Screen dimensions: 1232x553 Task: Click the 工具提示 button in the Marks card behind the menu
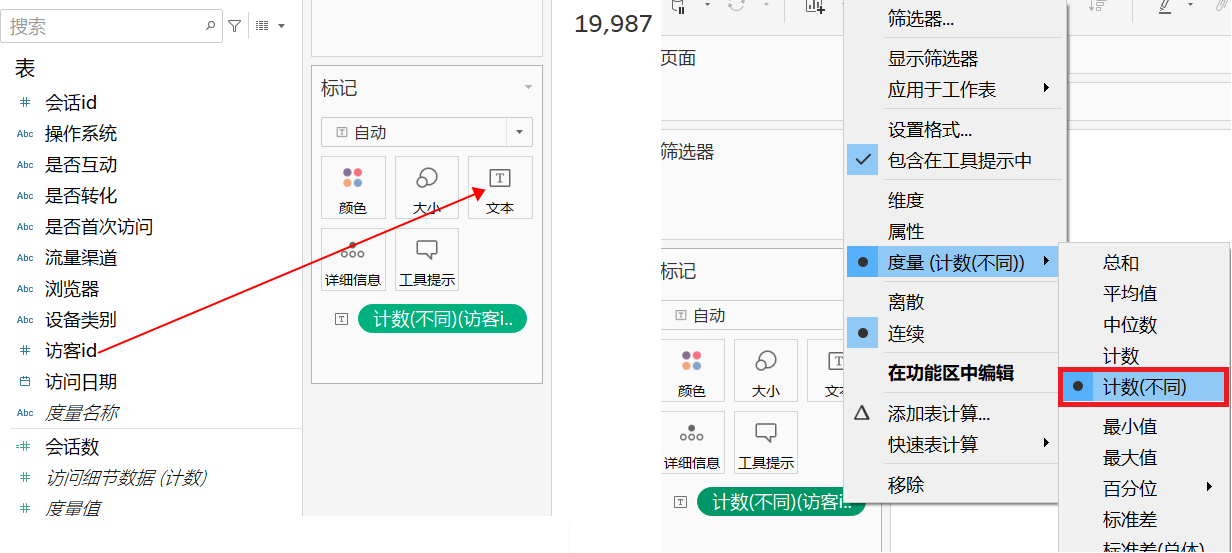(766, 443)
